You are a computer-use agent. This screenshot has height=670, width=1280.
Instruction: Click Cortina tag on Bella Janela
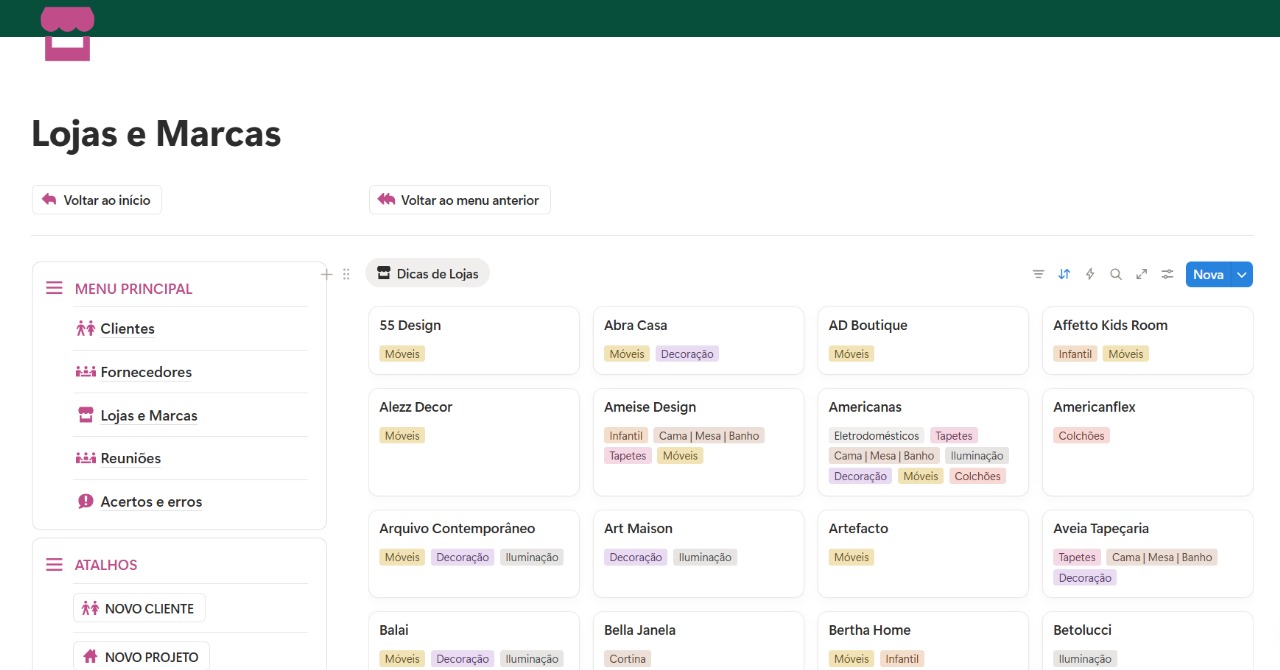tap(628, 659)
